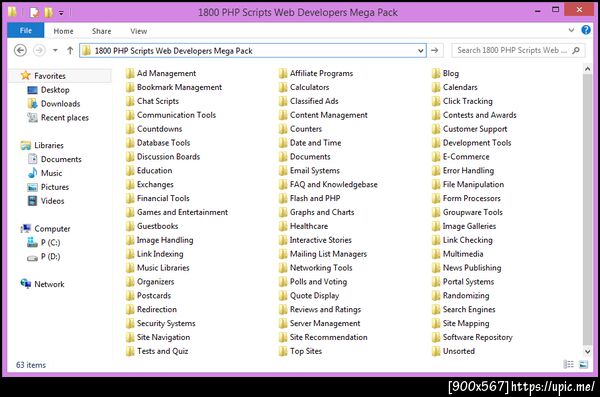
Task: Select the Polls and Voting folder icon
Action: [283, 282]
